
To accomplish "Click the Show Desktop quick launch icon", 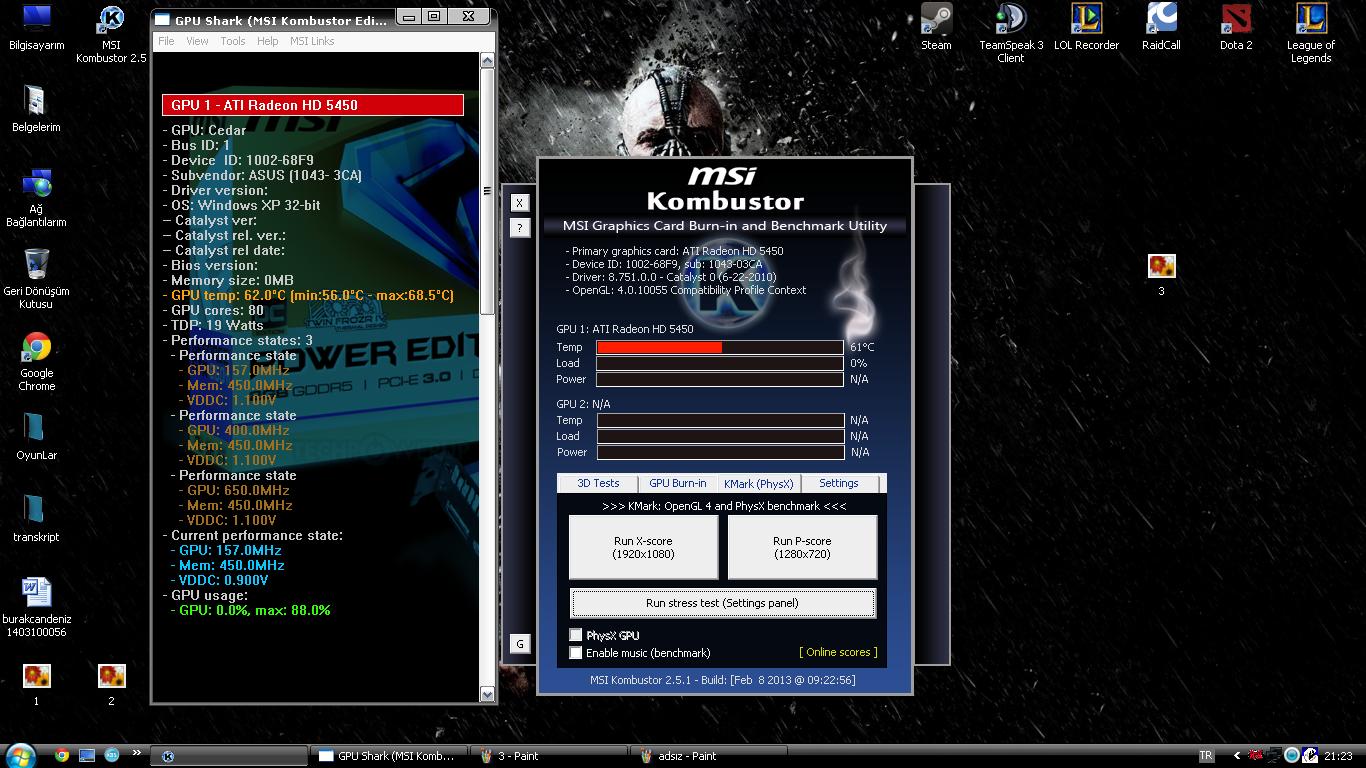I will tap(87, 755).
